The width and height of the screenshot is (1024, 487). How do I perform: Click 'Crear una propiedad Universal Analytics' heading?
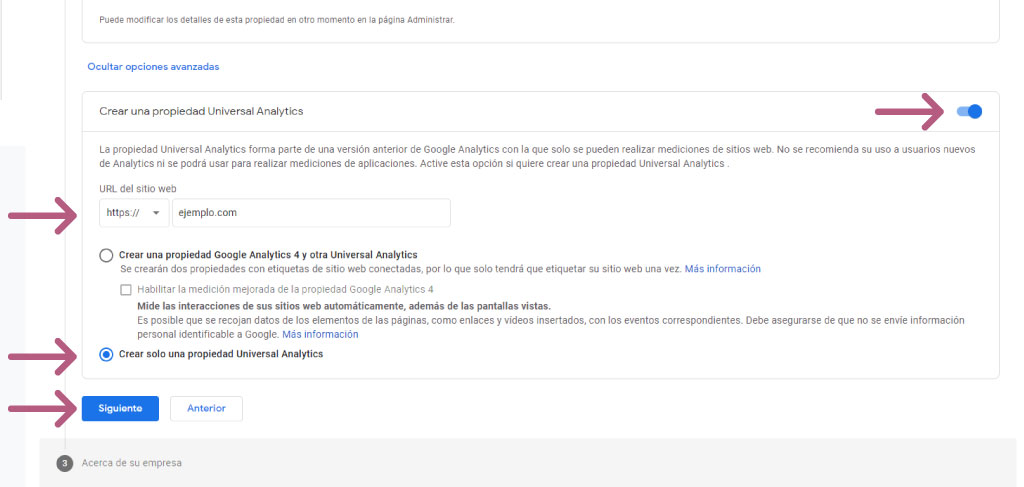pos(201,112)
